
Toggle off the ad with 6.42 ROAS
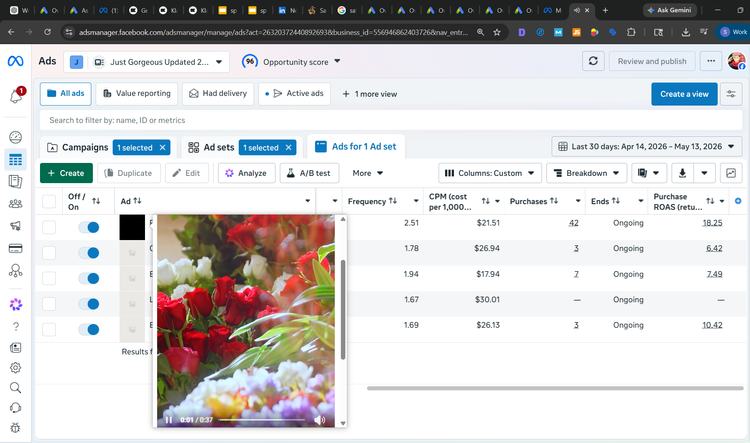[89, 253]
